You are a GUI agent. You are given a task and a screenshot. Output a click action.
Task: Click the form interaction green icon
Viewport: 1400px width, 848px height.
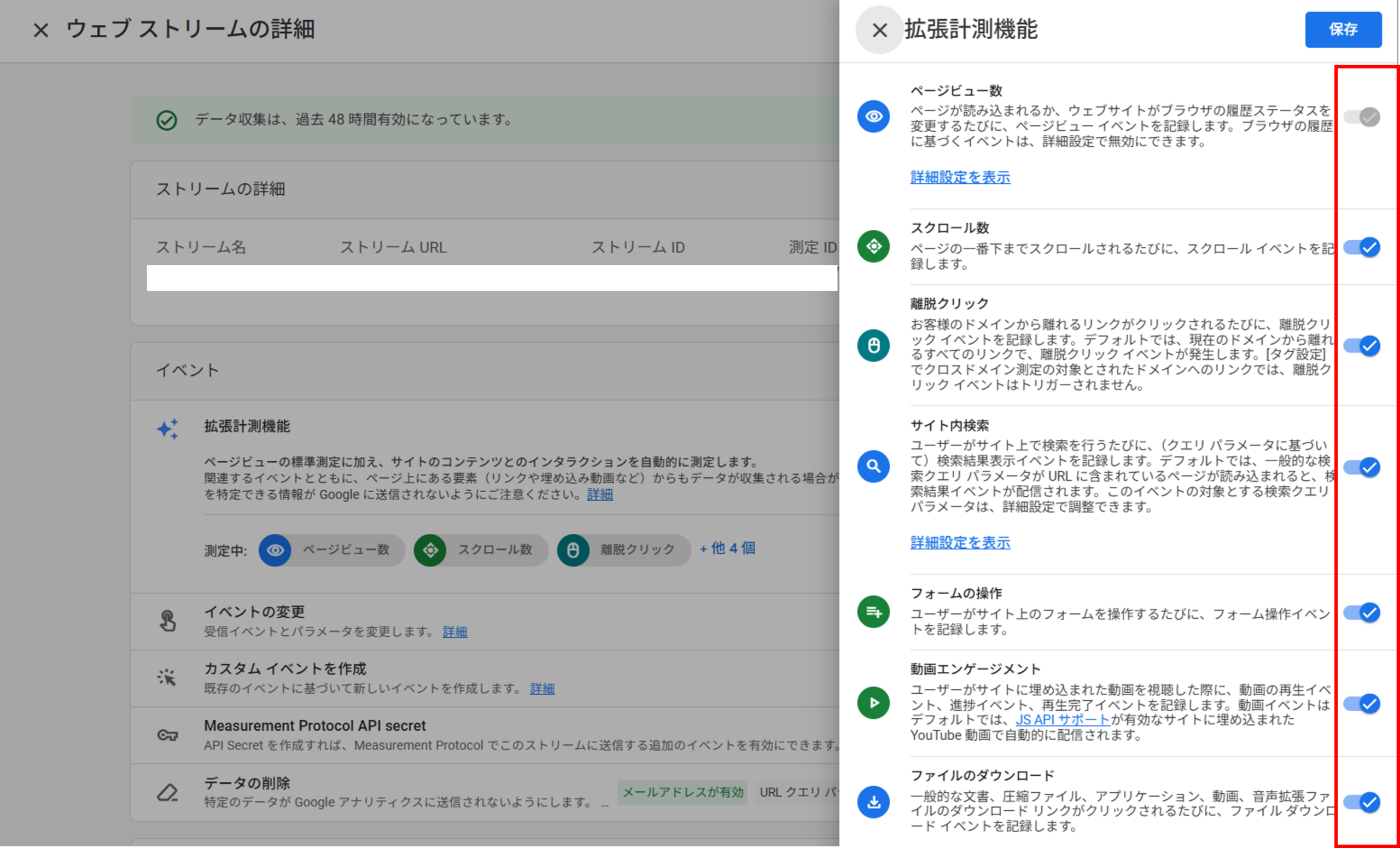point(873,612)
